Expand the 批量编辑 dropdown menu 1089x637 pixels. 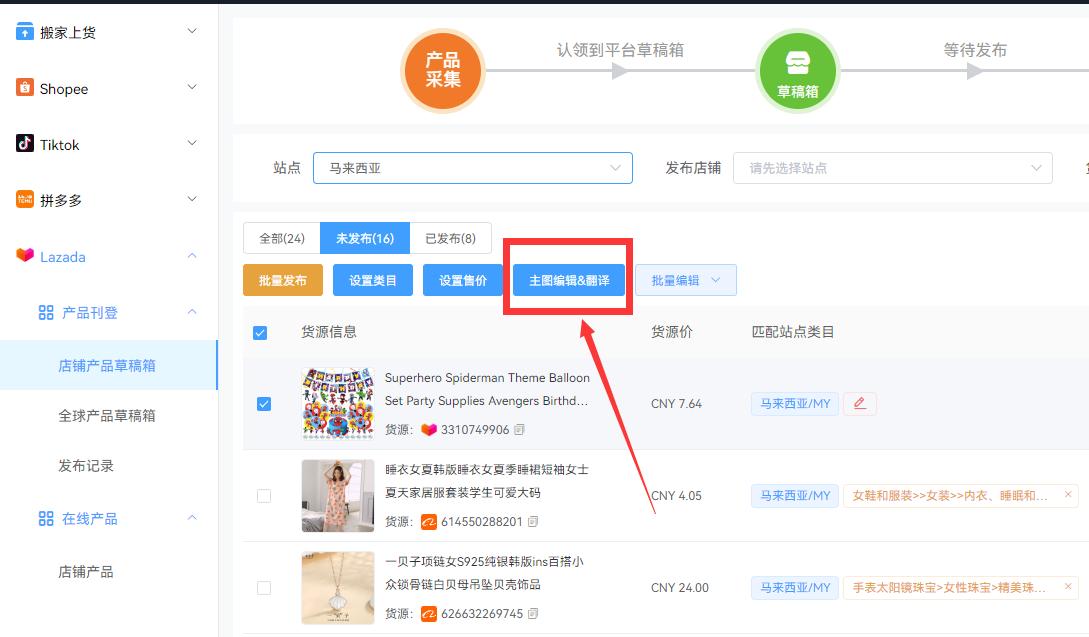(x=685, y=280)
